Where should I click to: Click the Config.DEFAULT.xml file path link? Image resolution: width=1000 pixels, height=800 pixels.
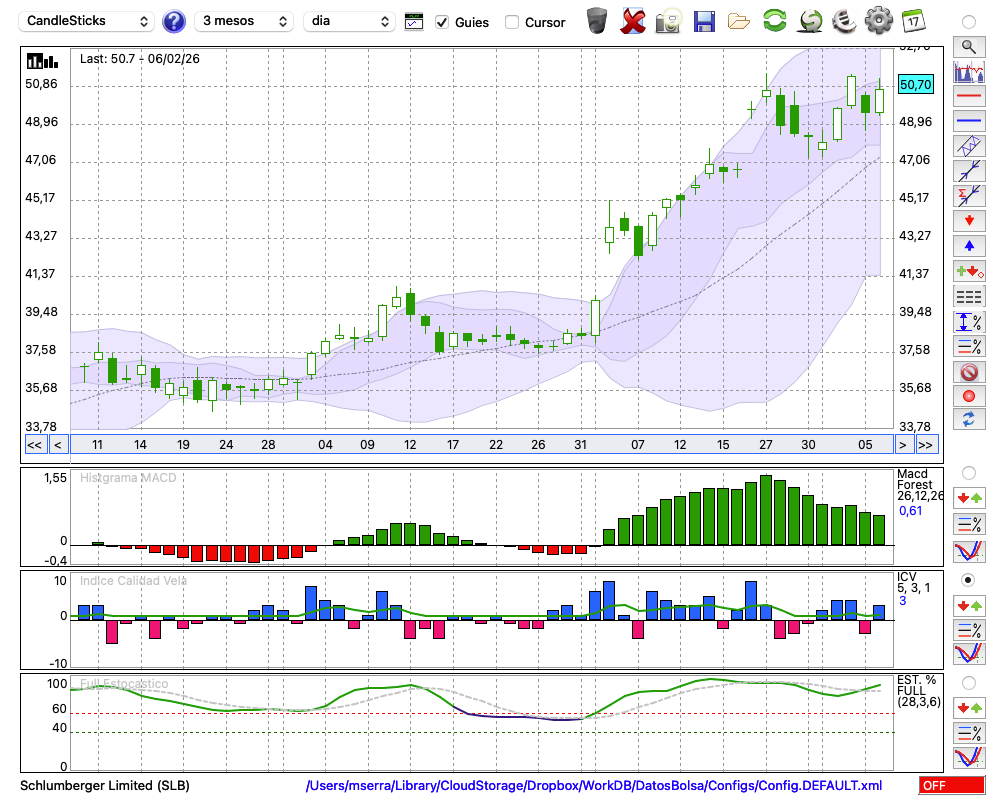point(594,786)
